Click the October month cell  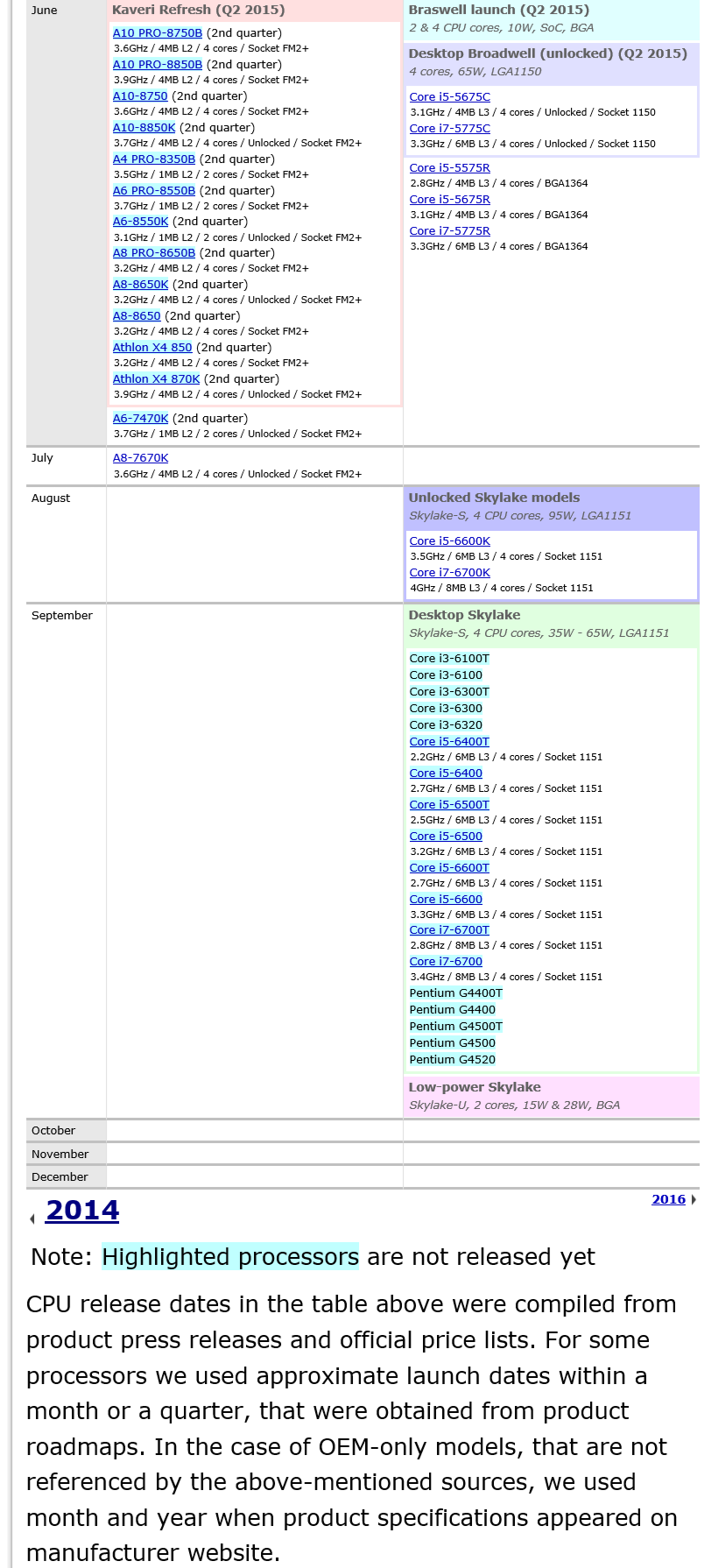pos(67,1131)
